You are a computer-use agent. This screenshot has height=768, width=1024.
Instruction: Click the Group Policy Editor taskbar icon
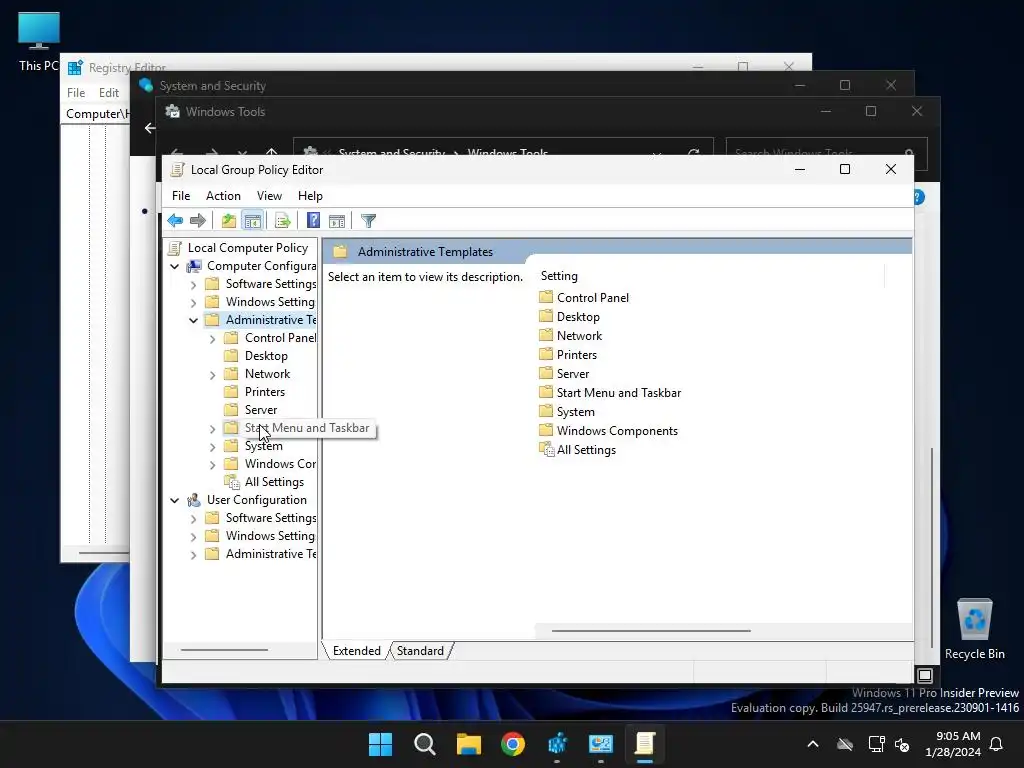645,744
